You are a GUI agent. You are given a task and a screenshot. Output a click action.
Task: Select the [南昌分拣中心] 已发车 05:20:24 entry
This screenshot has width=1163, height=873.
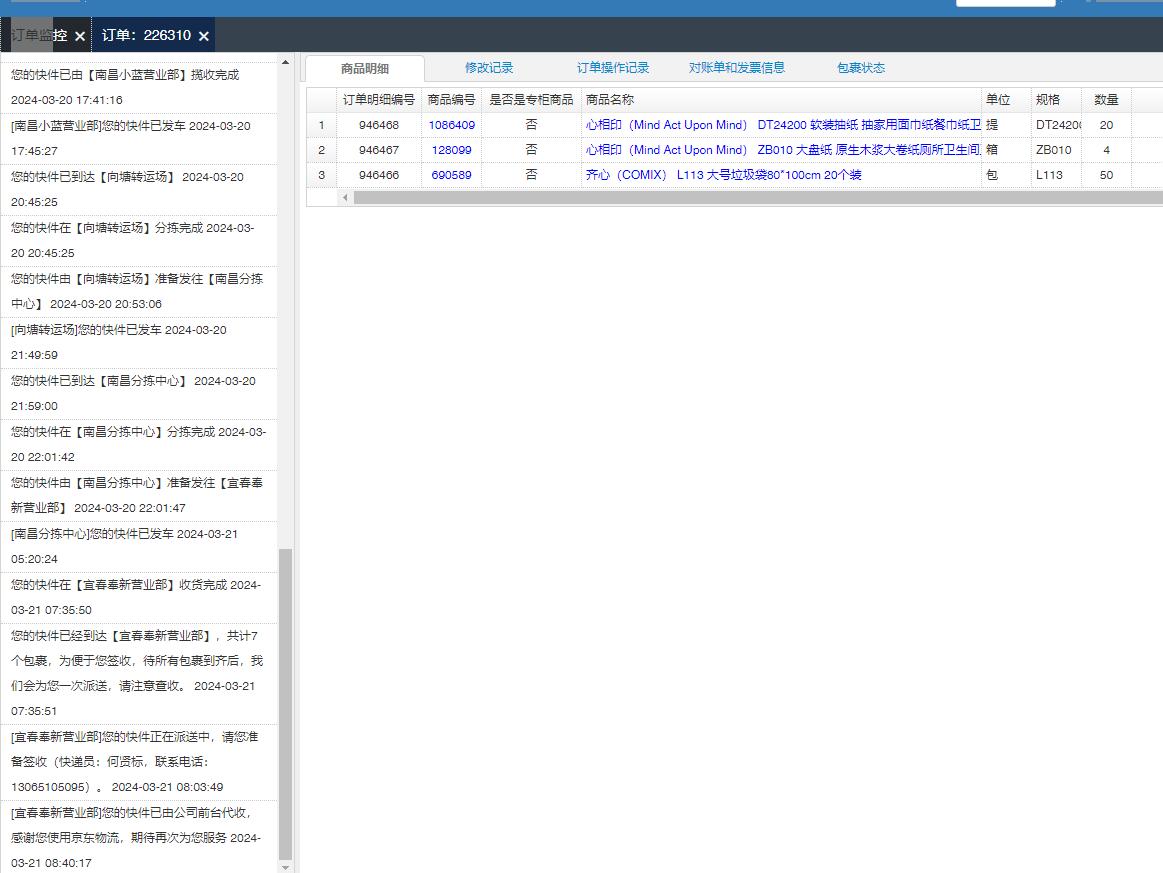[139, 548]
